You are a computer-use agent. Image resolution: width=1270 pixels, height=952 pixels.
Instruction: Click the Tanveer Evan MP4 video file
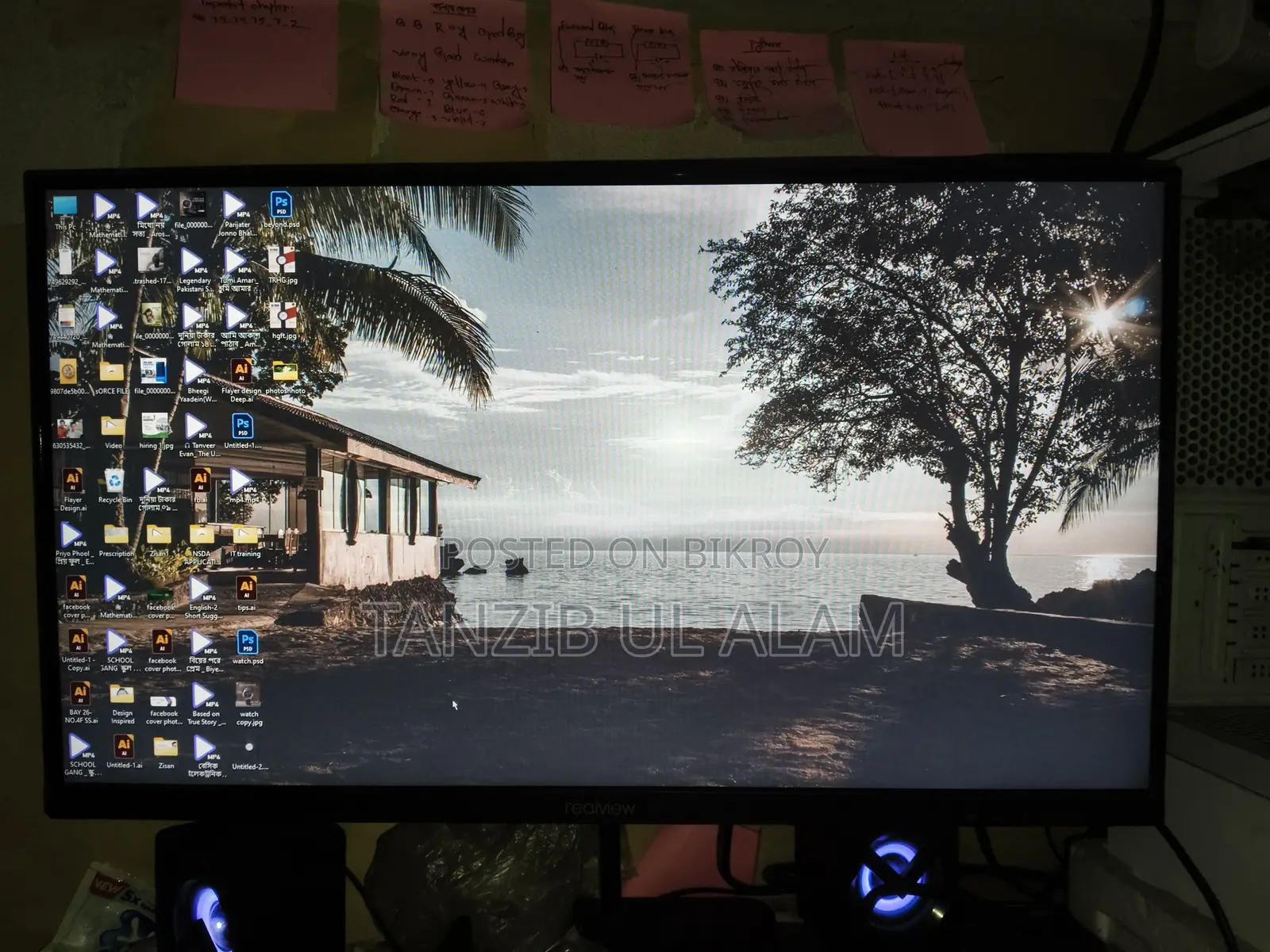198,436
